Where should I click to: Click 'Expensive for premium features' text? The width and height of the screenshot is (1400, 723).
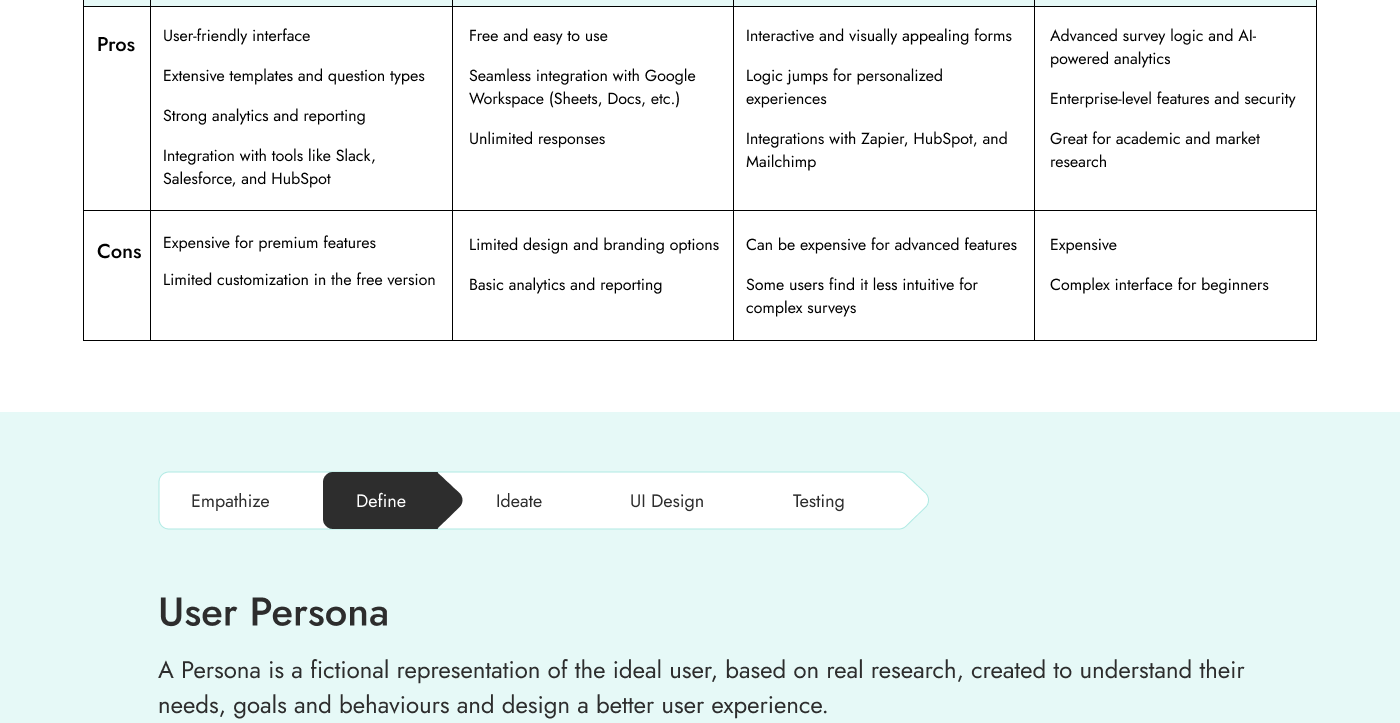point(269,243)
